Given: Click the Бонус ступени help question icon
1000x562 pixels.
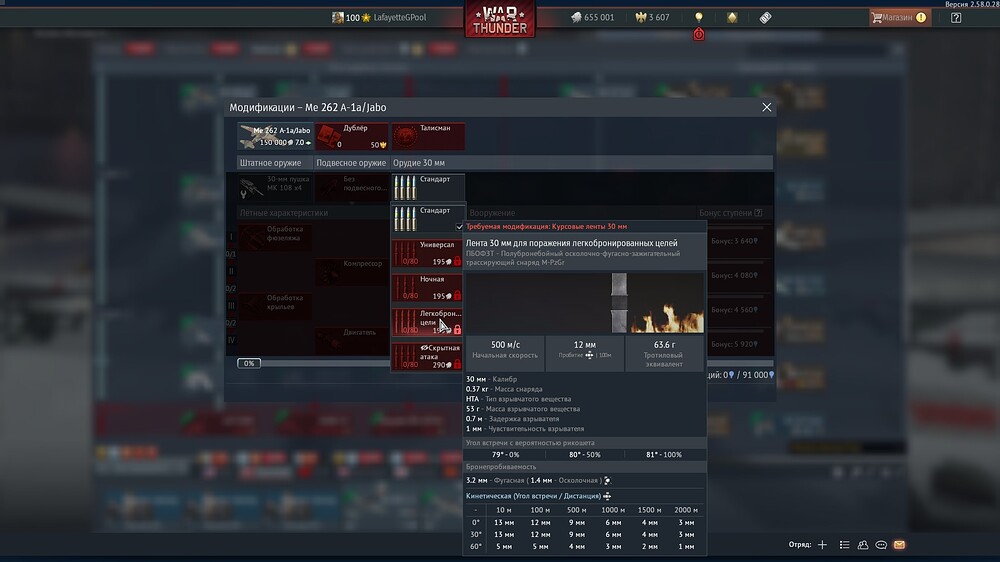Looking at the screenshot, I should click(758, 212).
